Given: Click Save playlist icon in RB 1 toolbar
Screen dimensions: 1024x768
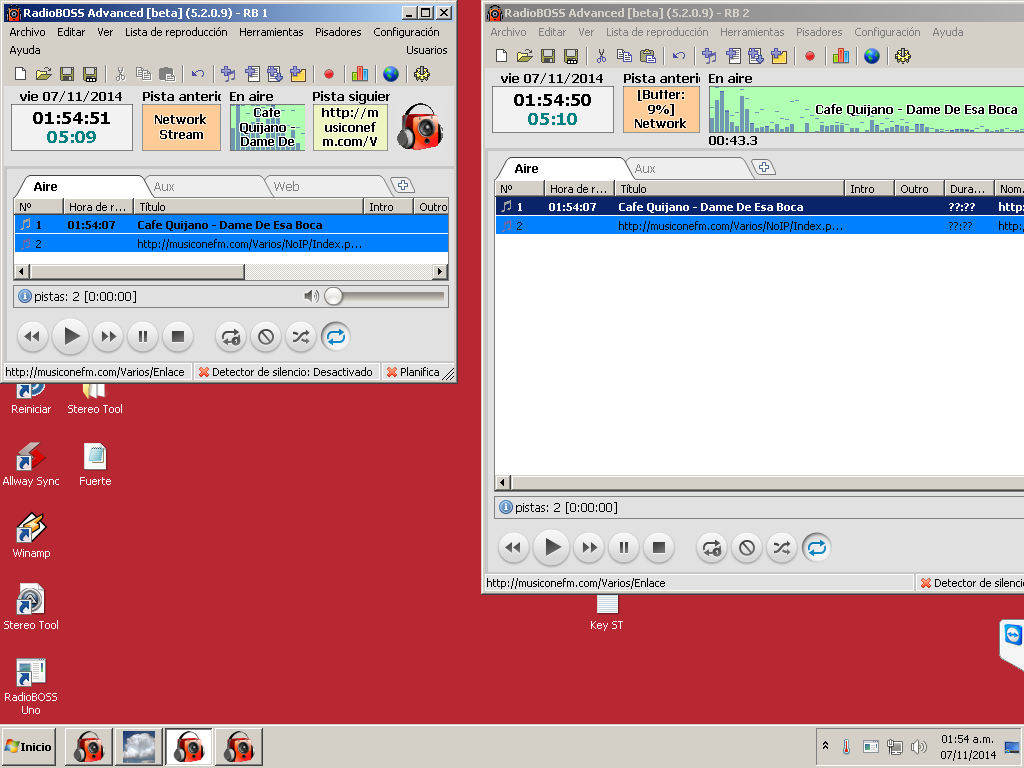Looking at the screenshot, I should 67,74.
